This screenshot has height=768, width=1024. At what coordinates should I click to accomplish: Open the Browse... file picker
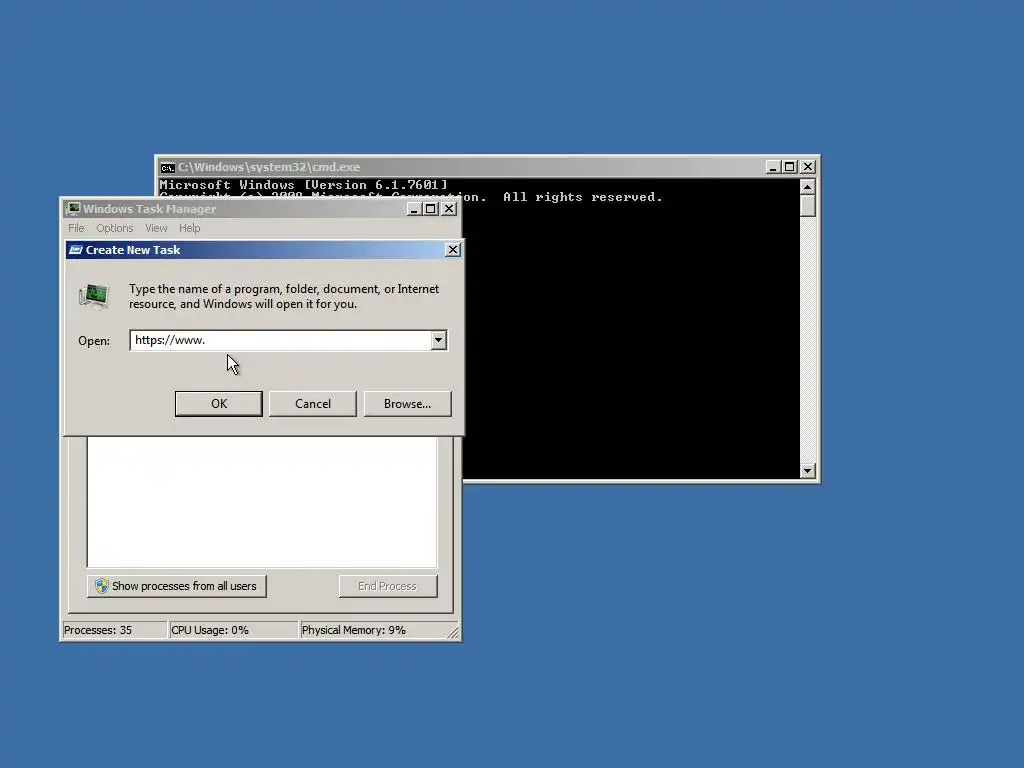tap(408, 404)
